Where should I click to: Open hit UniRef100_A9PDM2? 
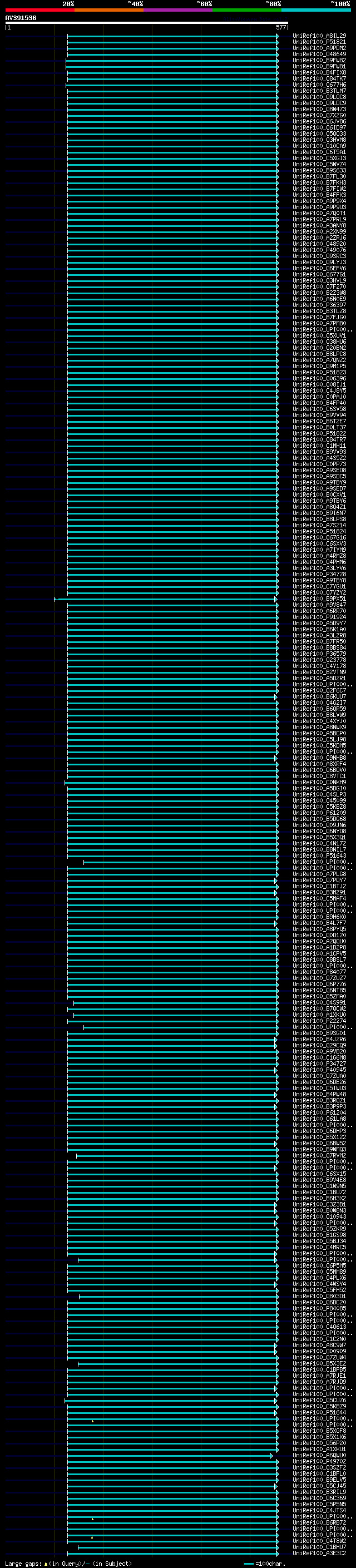pos(319,48)
